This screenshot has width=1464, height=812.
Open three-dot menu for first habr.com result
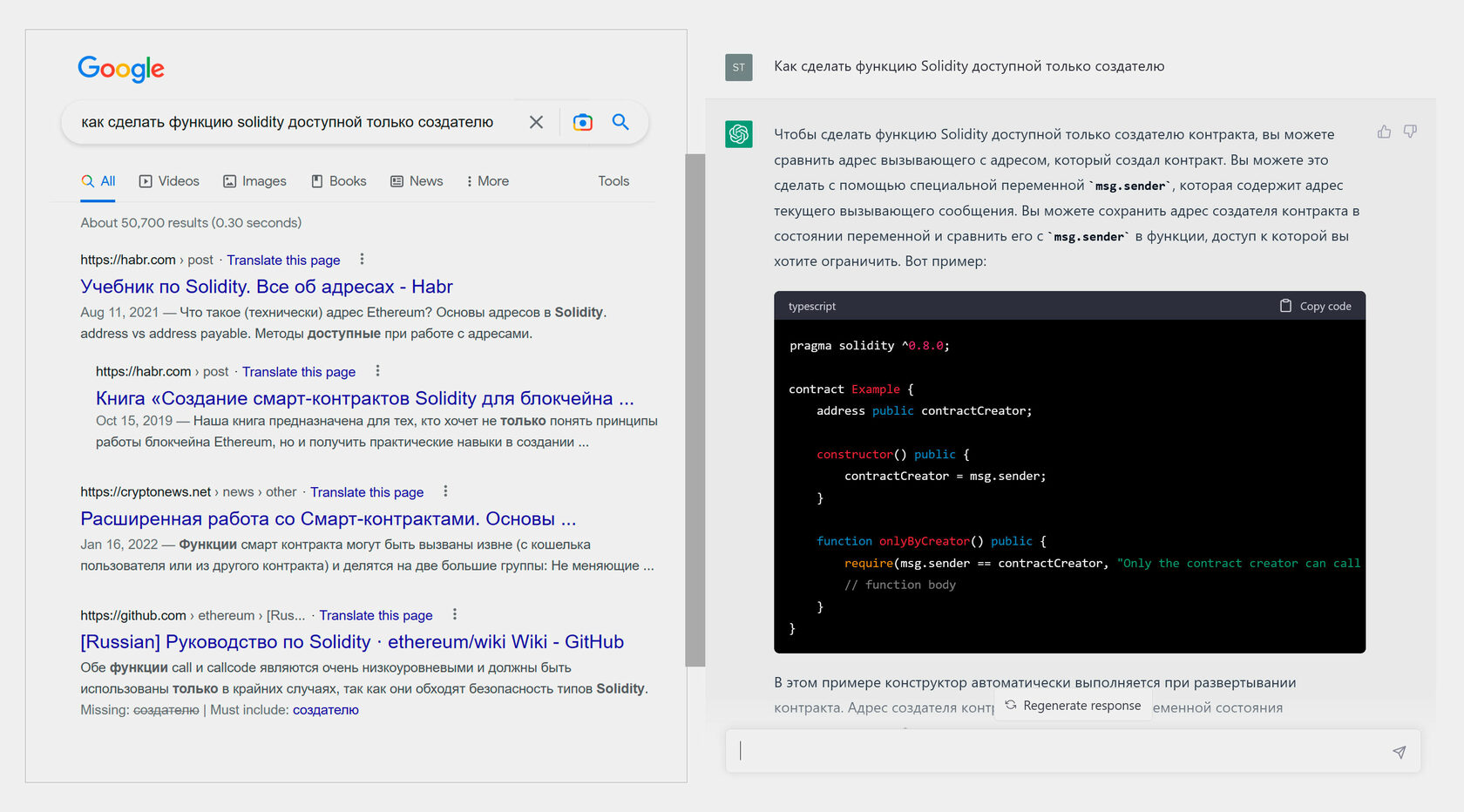tap(362, 260)
